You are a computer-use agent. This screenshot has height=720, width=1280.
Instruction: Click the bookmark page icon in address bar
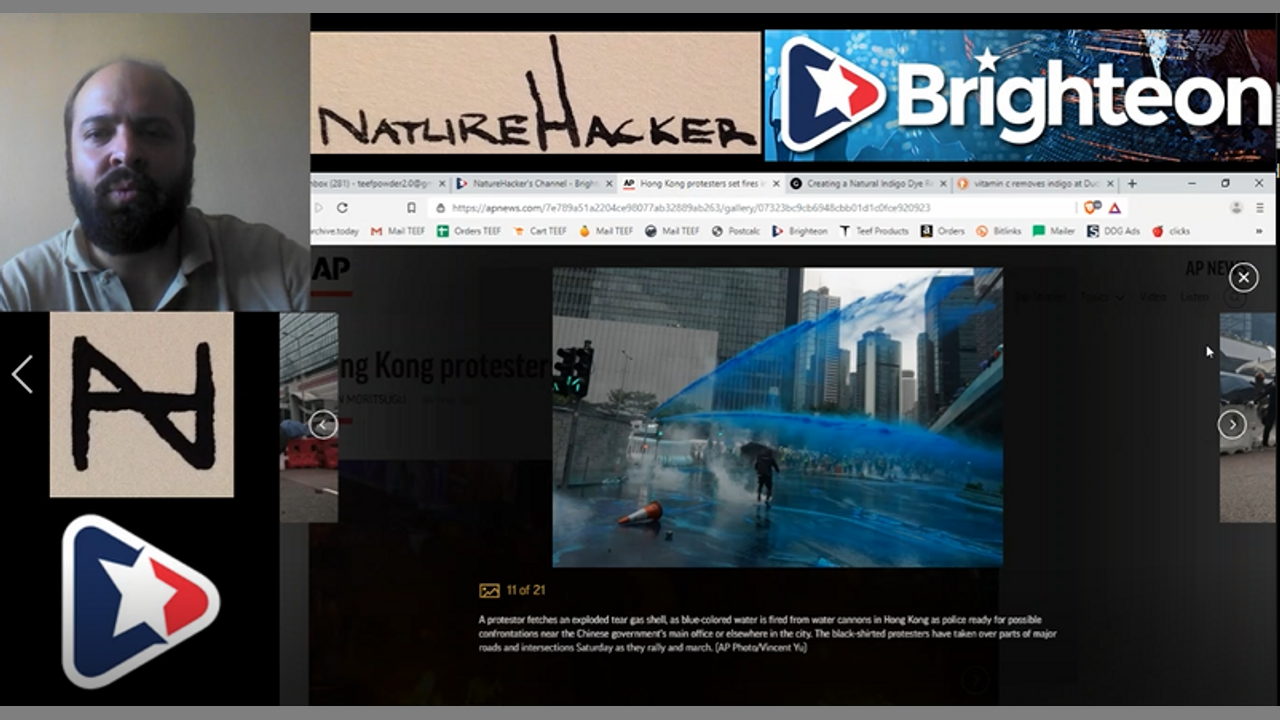pyautogui.click(x=411, y=208)
